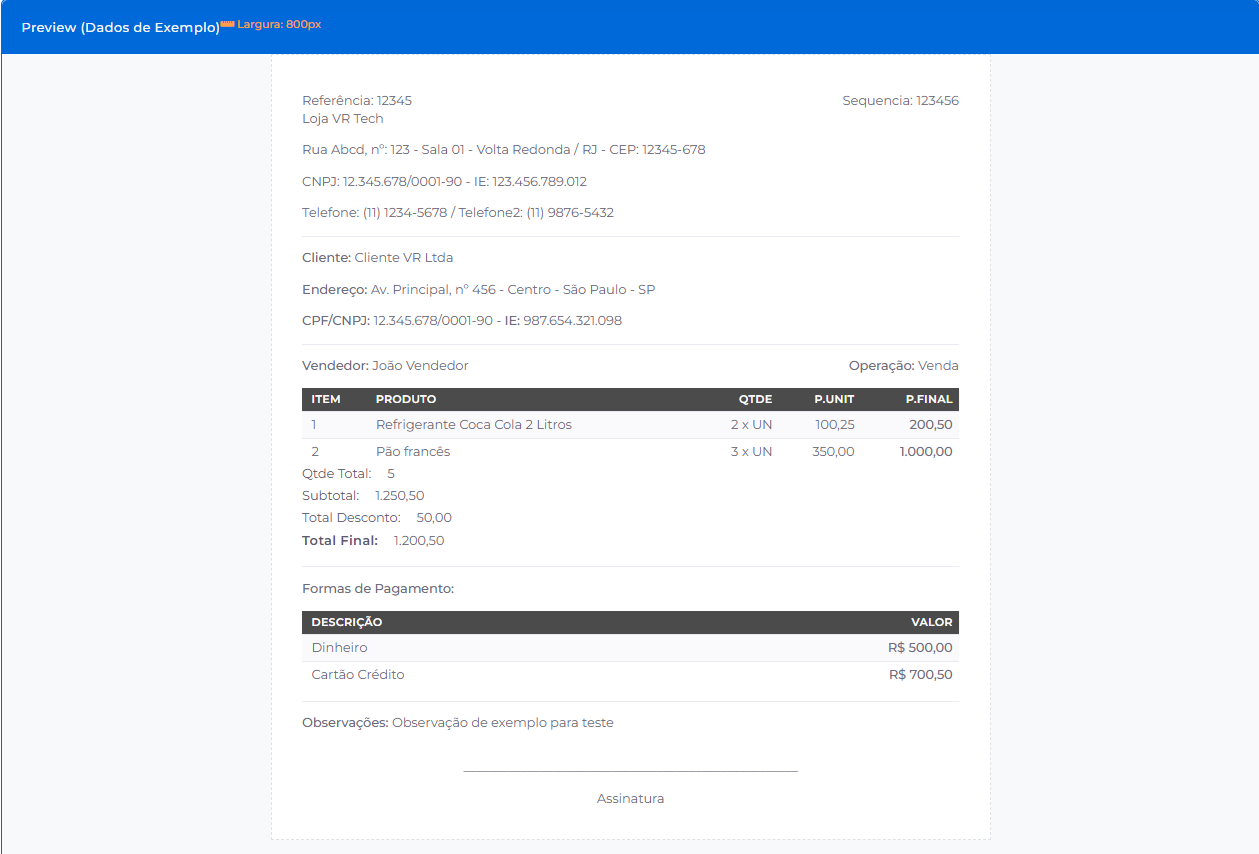The height and width of the screenshot is (854, 1259).
Task: Click the Sequencia: 123456 text
Action: (900, 101)
